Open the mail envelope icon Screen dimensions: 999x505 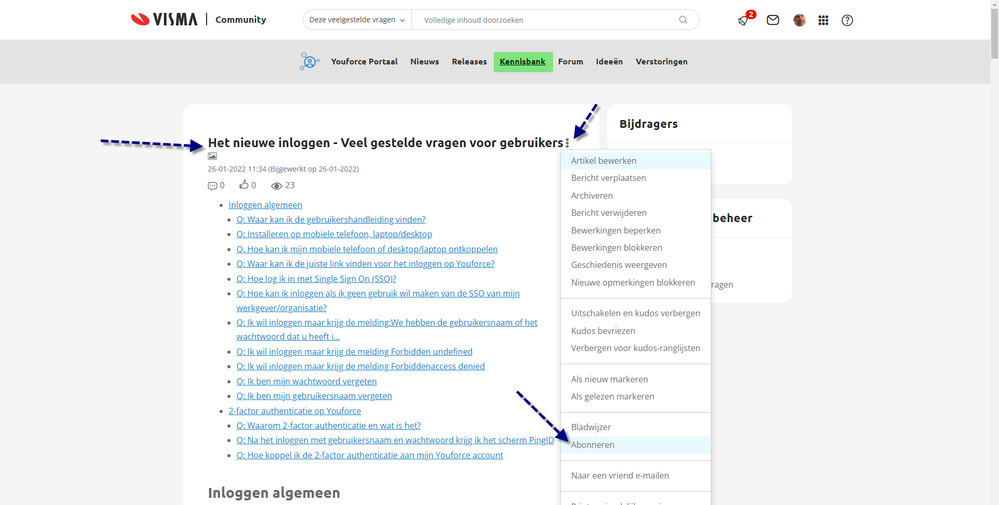(773, 20)
